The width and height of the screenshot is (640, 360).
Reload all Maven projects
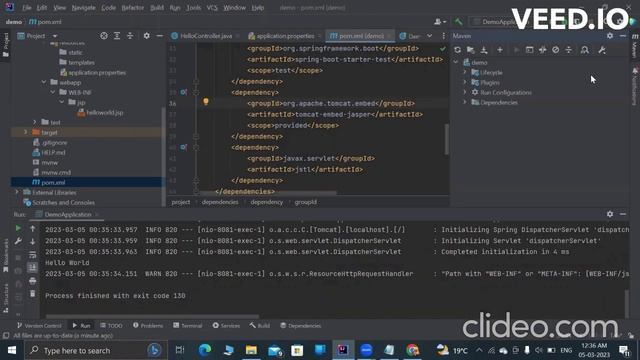pyautogui.click(x=458, y=50)
